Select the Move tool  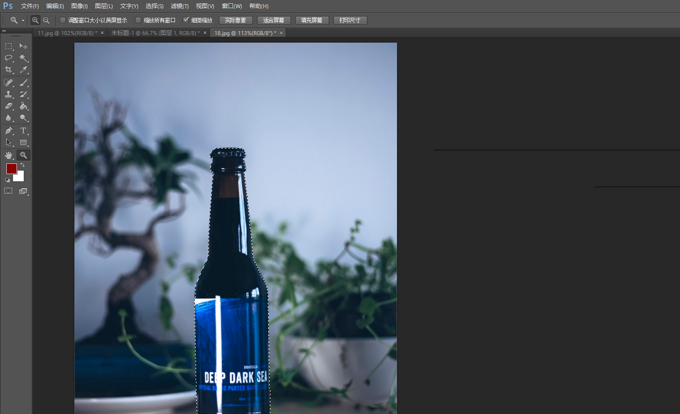23,46
